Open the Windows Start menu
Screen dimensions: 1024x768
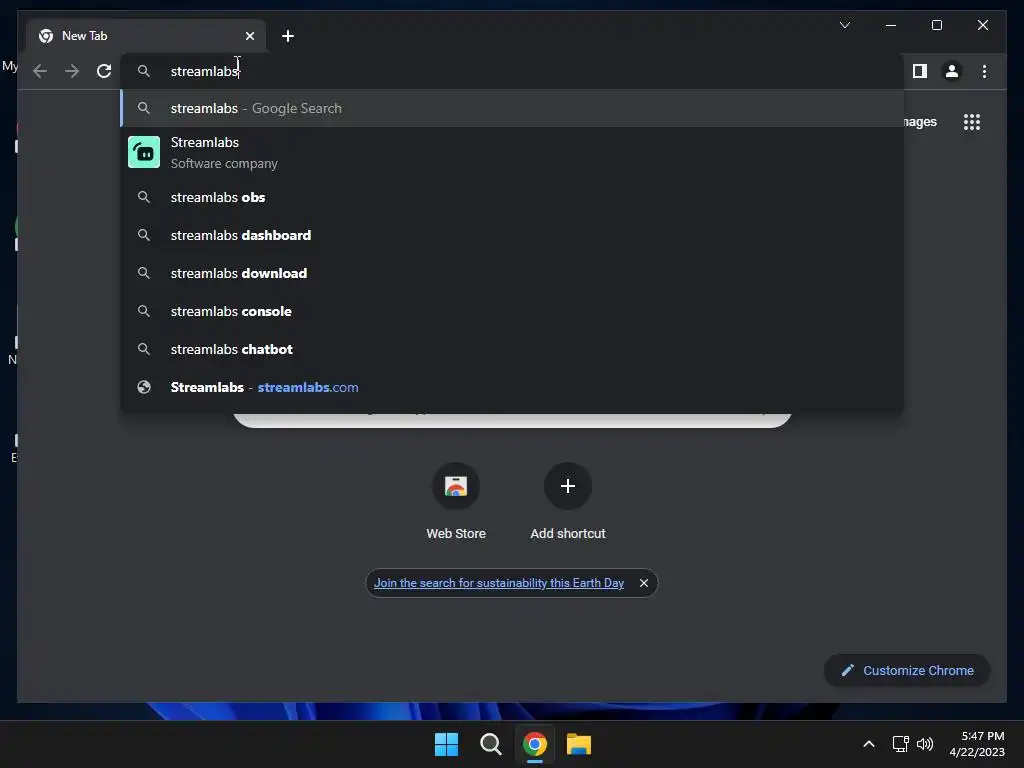click(447, 744)
